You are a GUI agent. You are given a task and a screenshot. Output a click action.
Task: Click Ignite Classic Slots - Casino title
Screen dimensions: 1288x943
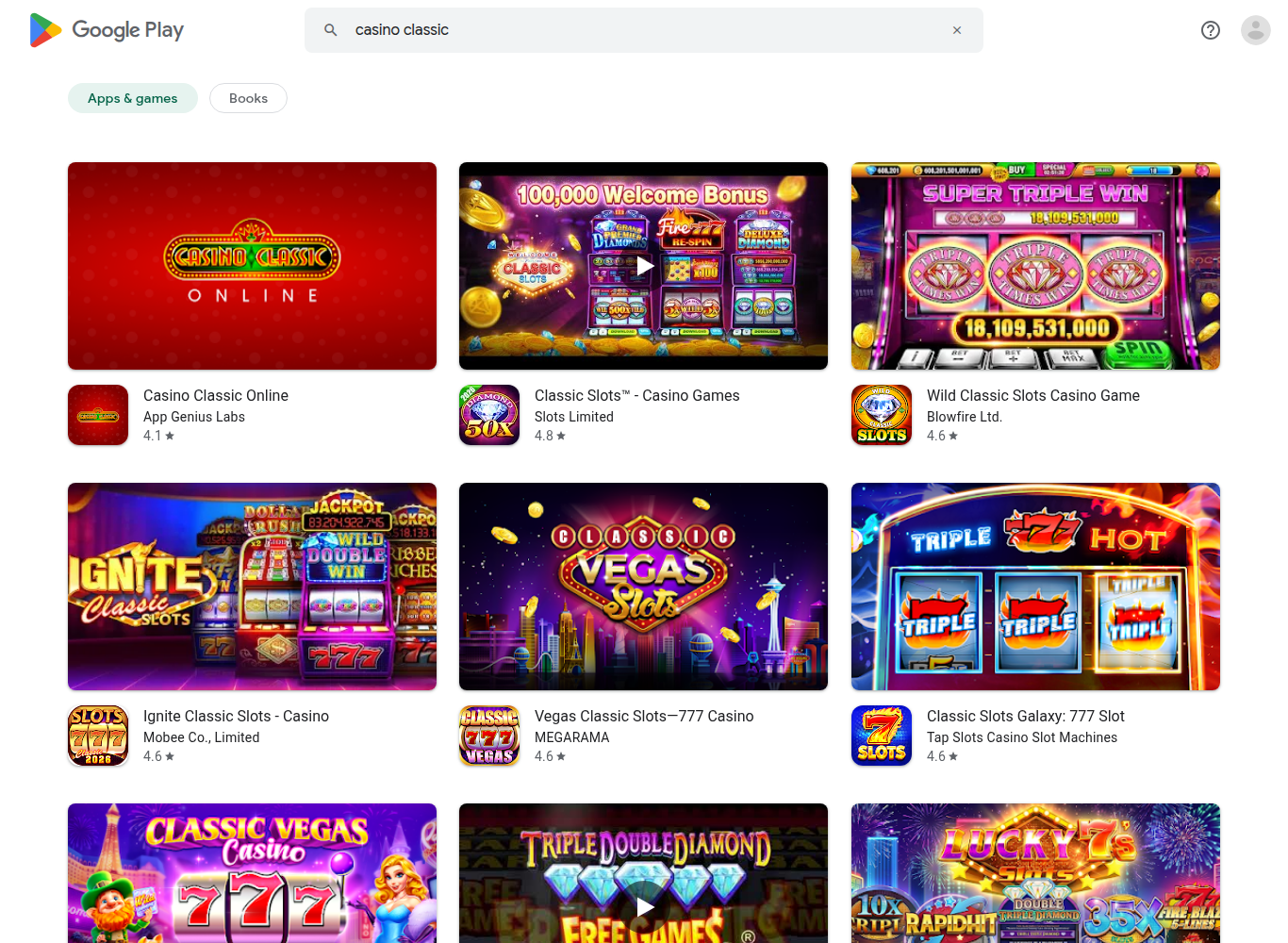pyautogui.click(x=236, y=717)
